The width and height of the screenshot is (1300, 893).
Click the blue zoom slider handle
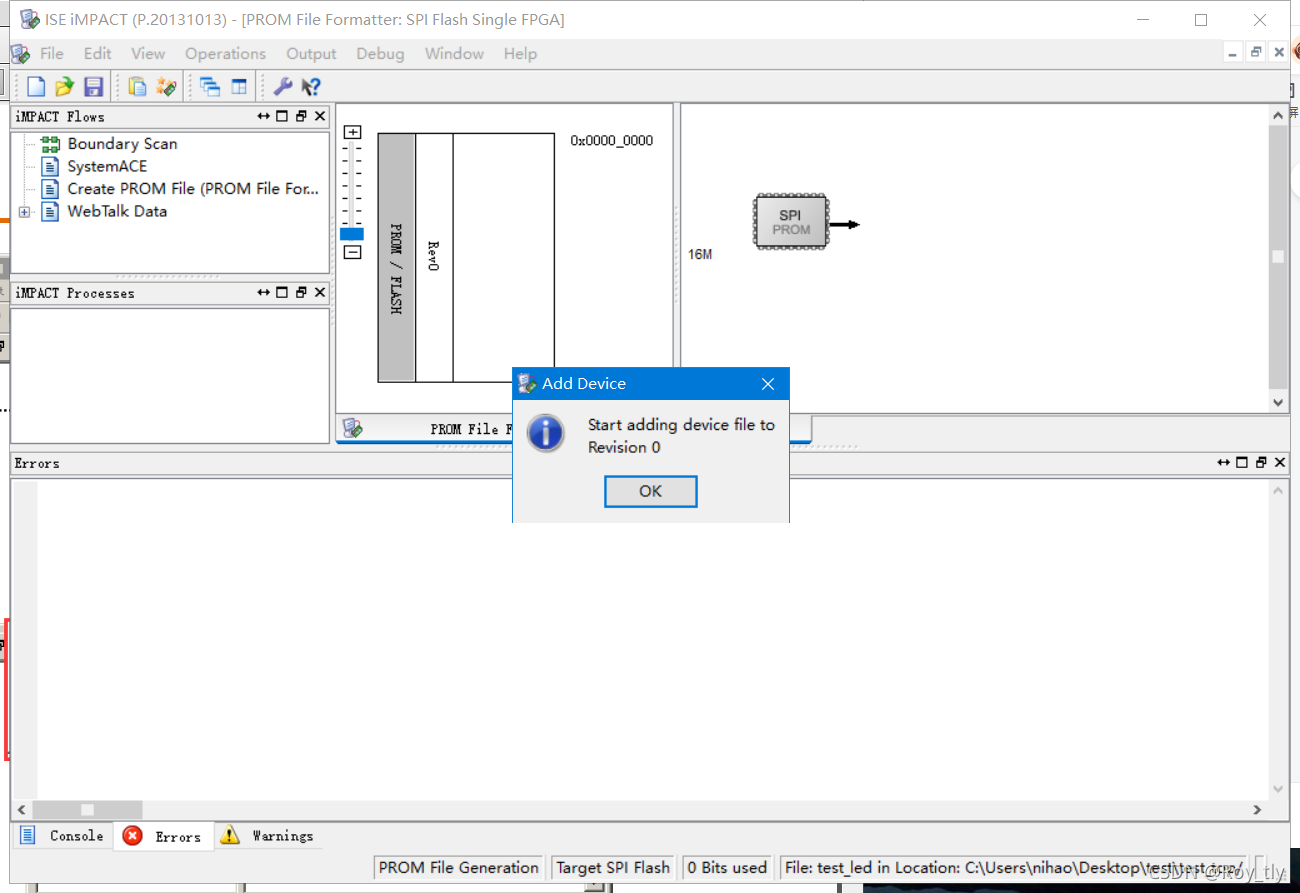click(352, 234)
